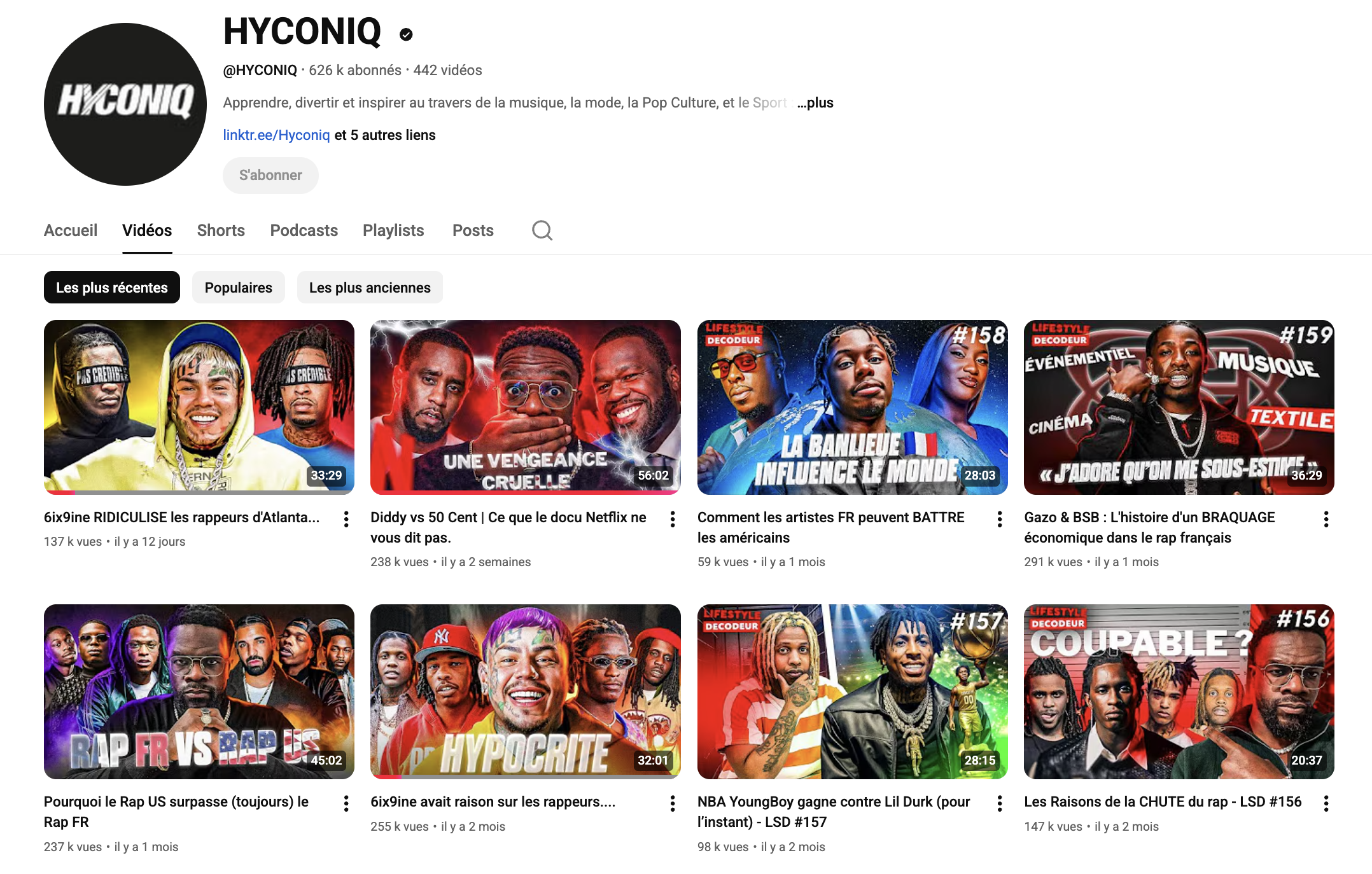Select the Les plus récentes filter chip
Screen dimensions: 1372x874
(112, 288)
